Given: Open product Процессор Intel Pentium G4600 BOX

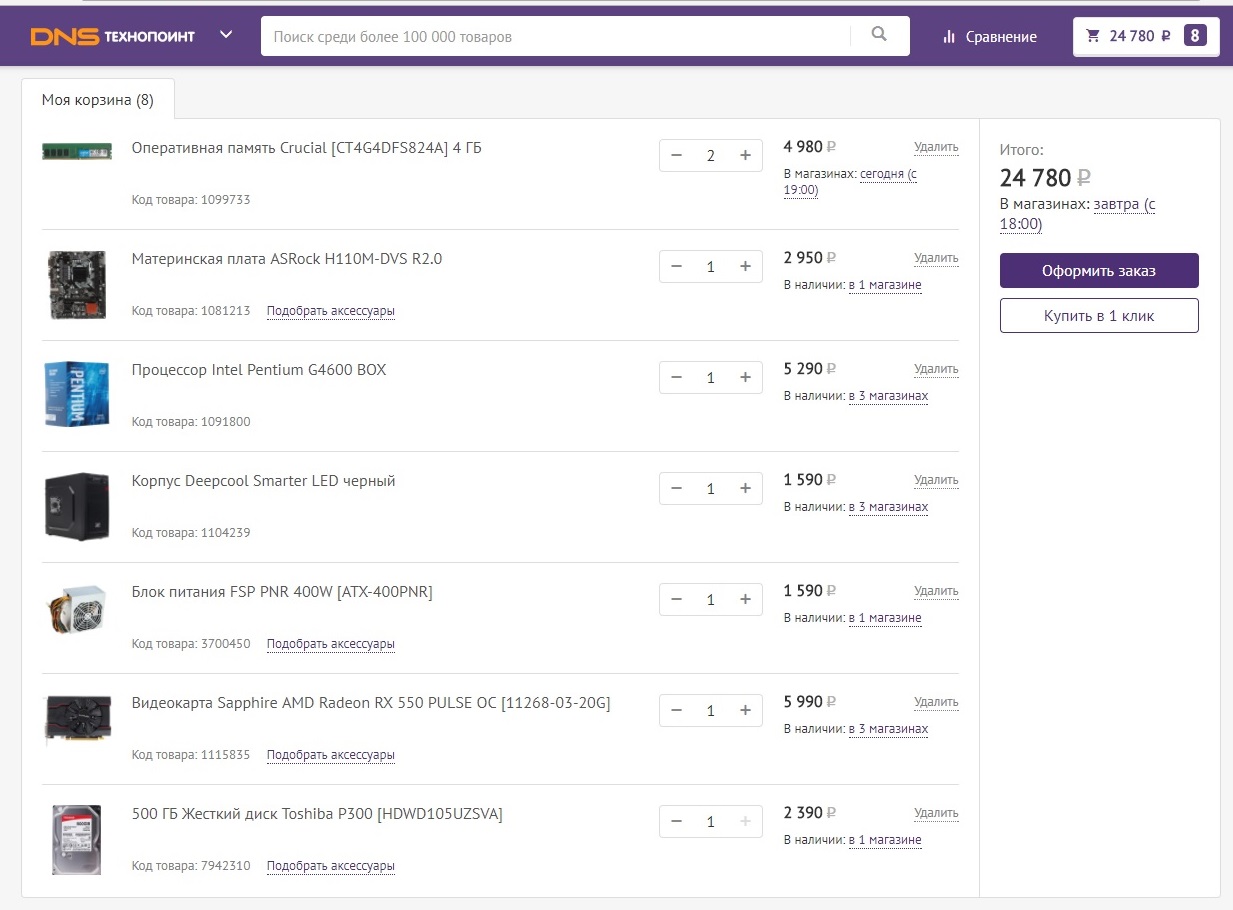Looking at the screenshot, I should 259,370.
